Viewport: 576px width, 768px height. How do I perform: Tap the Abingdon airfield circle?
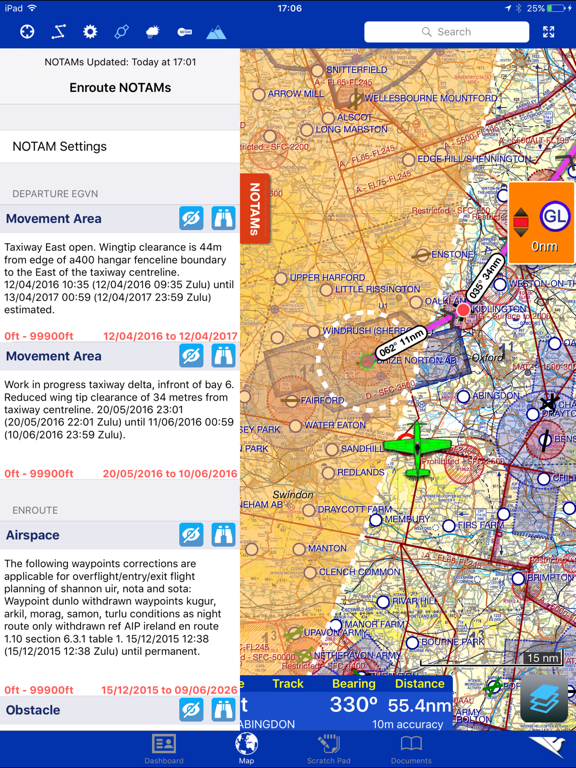click(463, 396)
